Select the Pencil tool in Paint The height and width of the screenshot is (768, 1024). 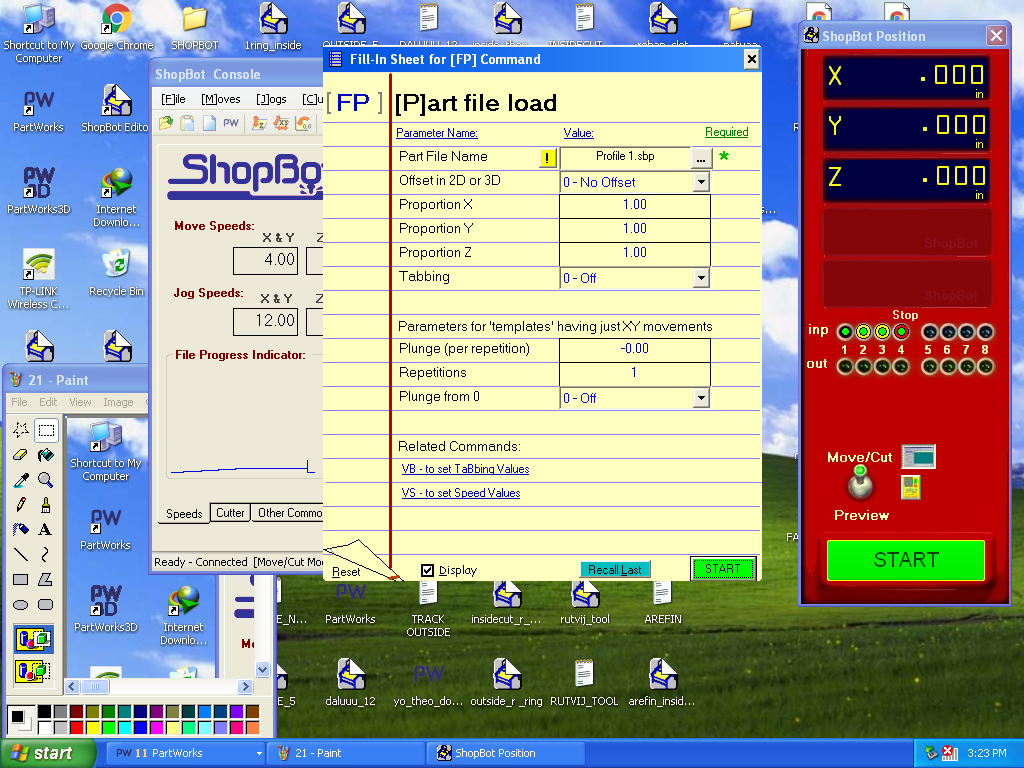pos(21,505)
